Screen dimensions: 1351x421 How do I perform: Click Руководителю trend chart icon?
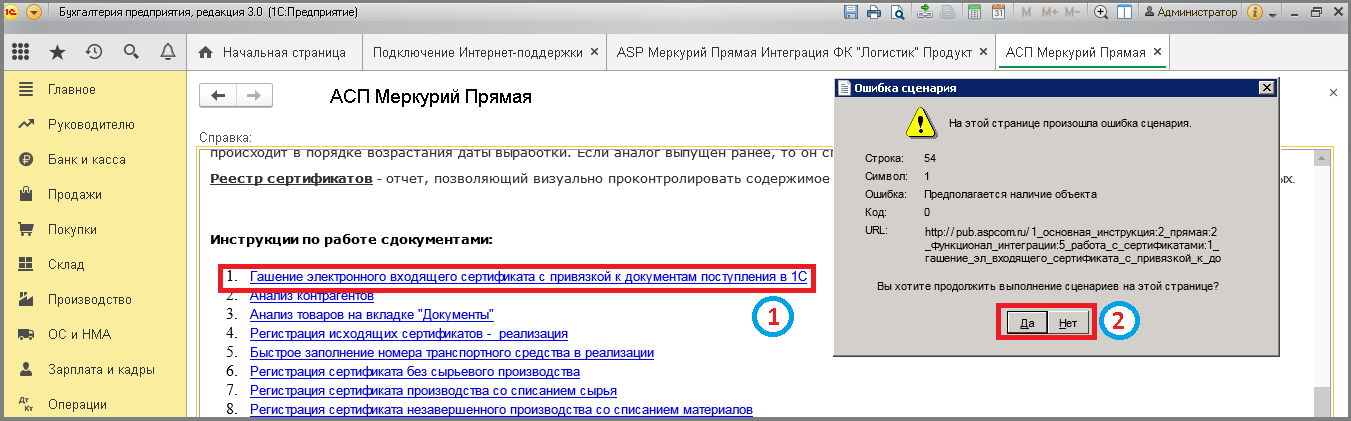pyautogui.click(x=26, y=124)
